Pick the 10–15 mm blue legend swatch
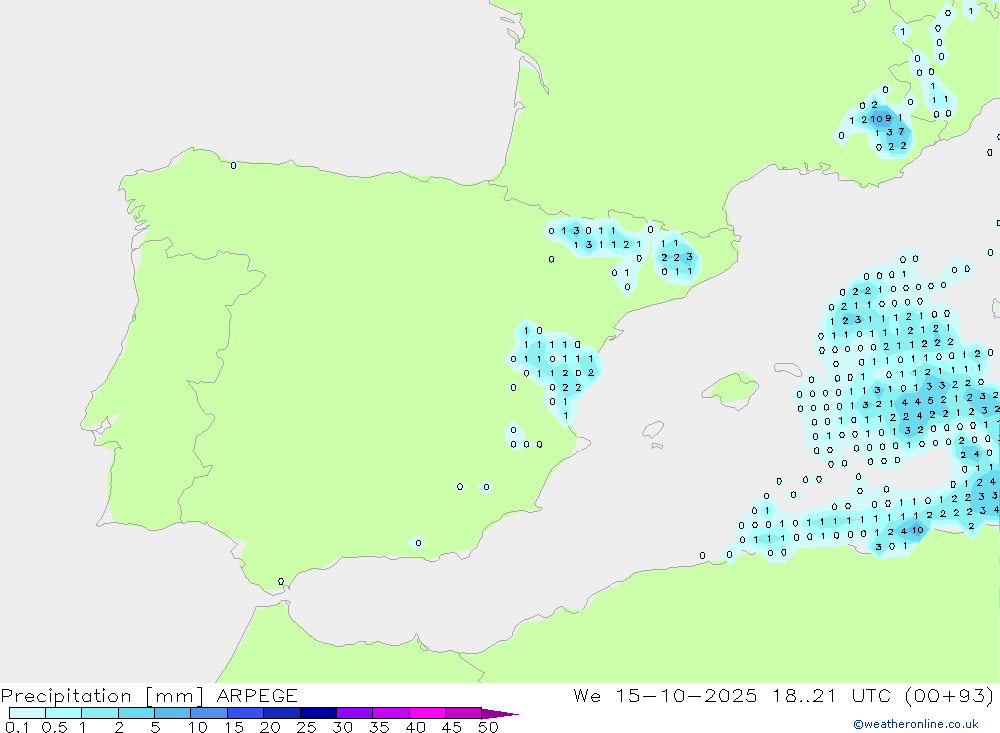The image size is (1000, 733). [209, 713]
